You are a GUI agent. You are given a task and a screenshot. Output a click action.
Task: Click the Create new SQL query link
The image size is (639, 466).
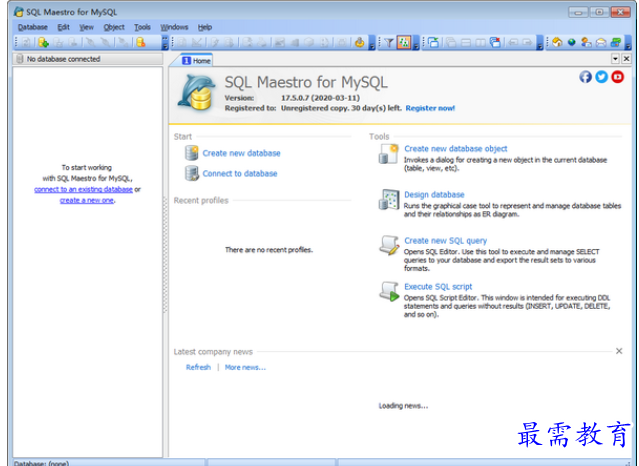pos(445,241)
